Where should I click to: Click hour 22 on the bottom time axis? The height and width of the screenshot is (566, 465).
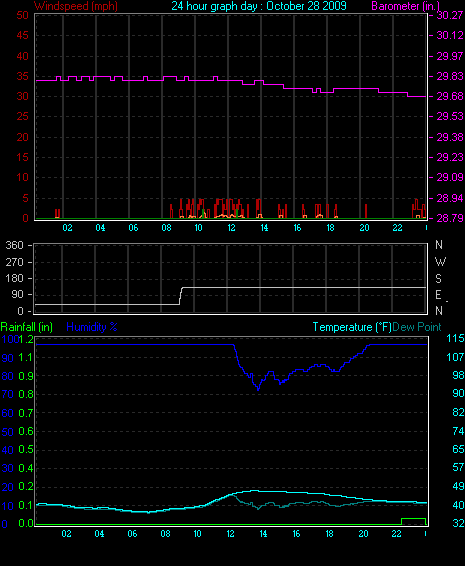coord(396,534)
